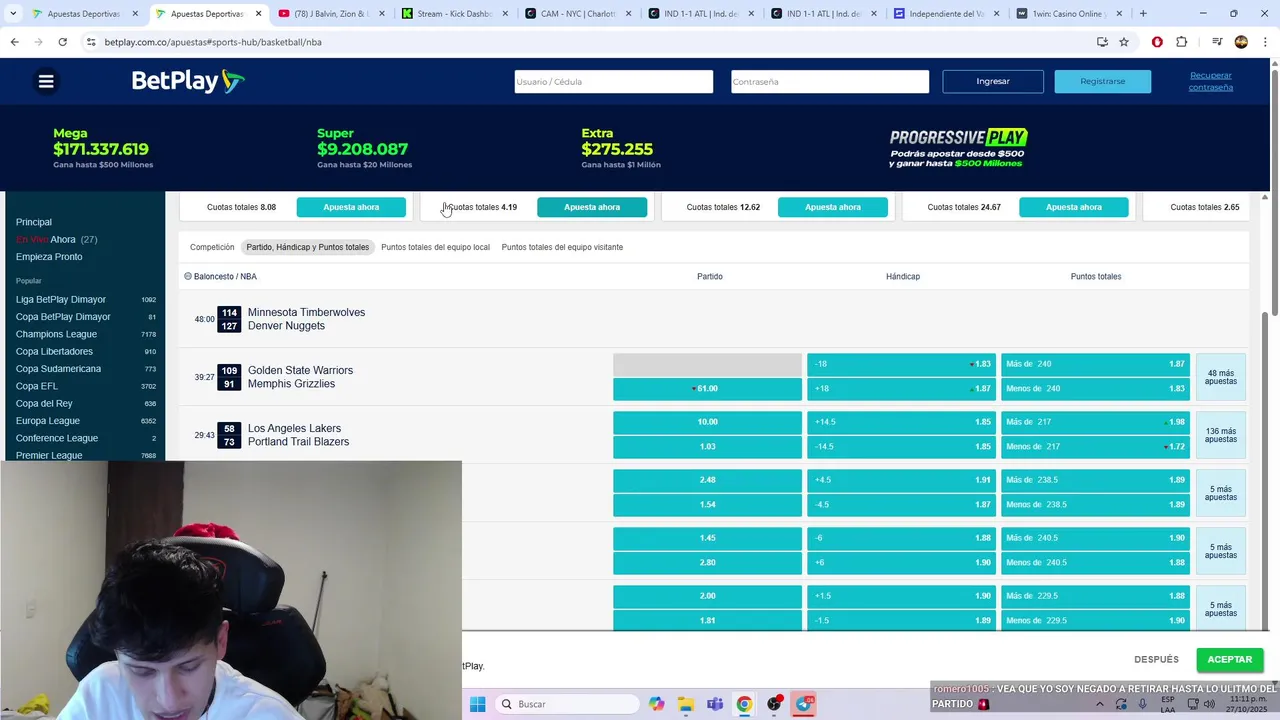Accept the cookie notice with ACEPTAR
Viewport: 1280px width, 720px height.
click(x=1230, y=659)
